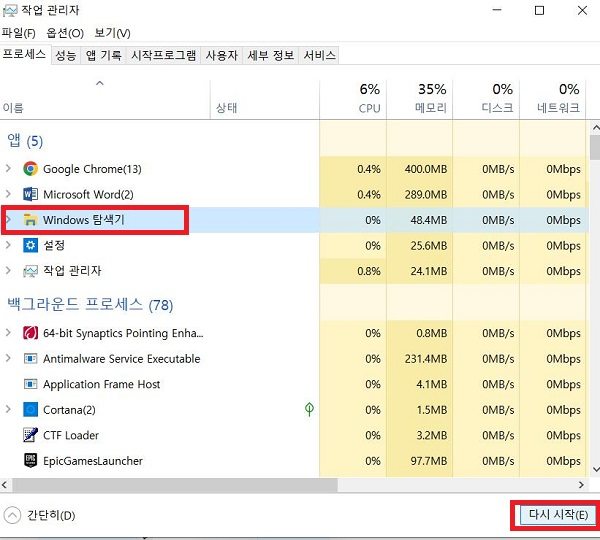
Task: Click the 0.8% CPU value for 작업 관리자
Action: coord(369,271)
